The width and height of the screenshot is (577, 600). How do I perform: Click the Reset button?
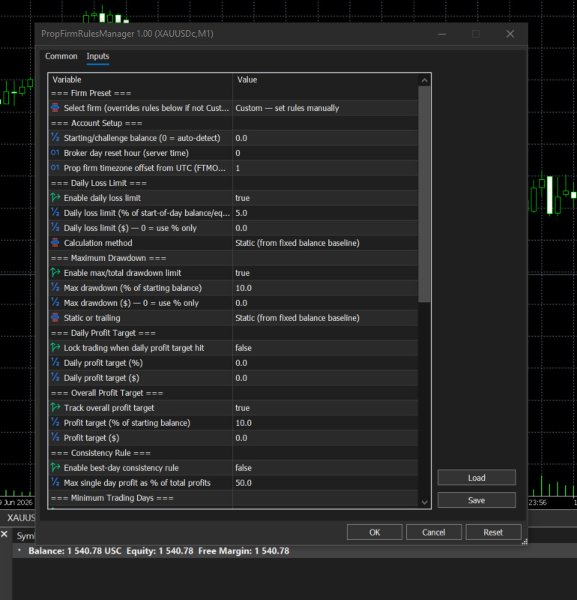tap(493, 532)
